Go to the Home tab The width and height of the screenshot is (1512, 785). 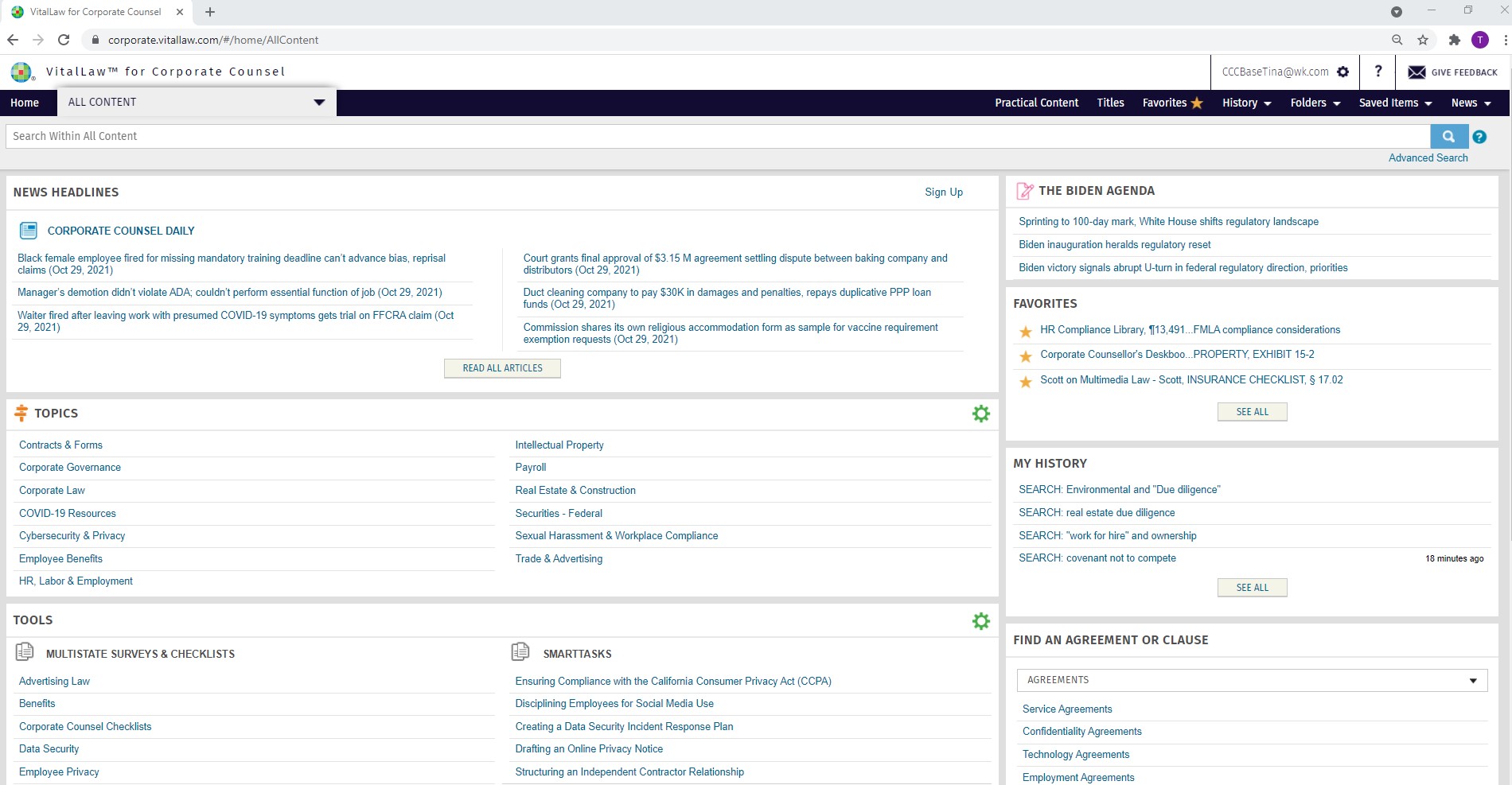(x=25, y=103)
